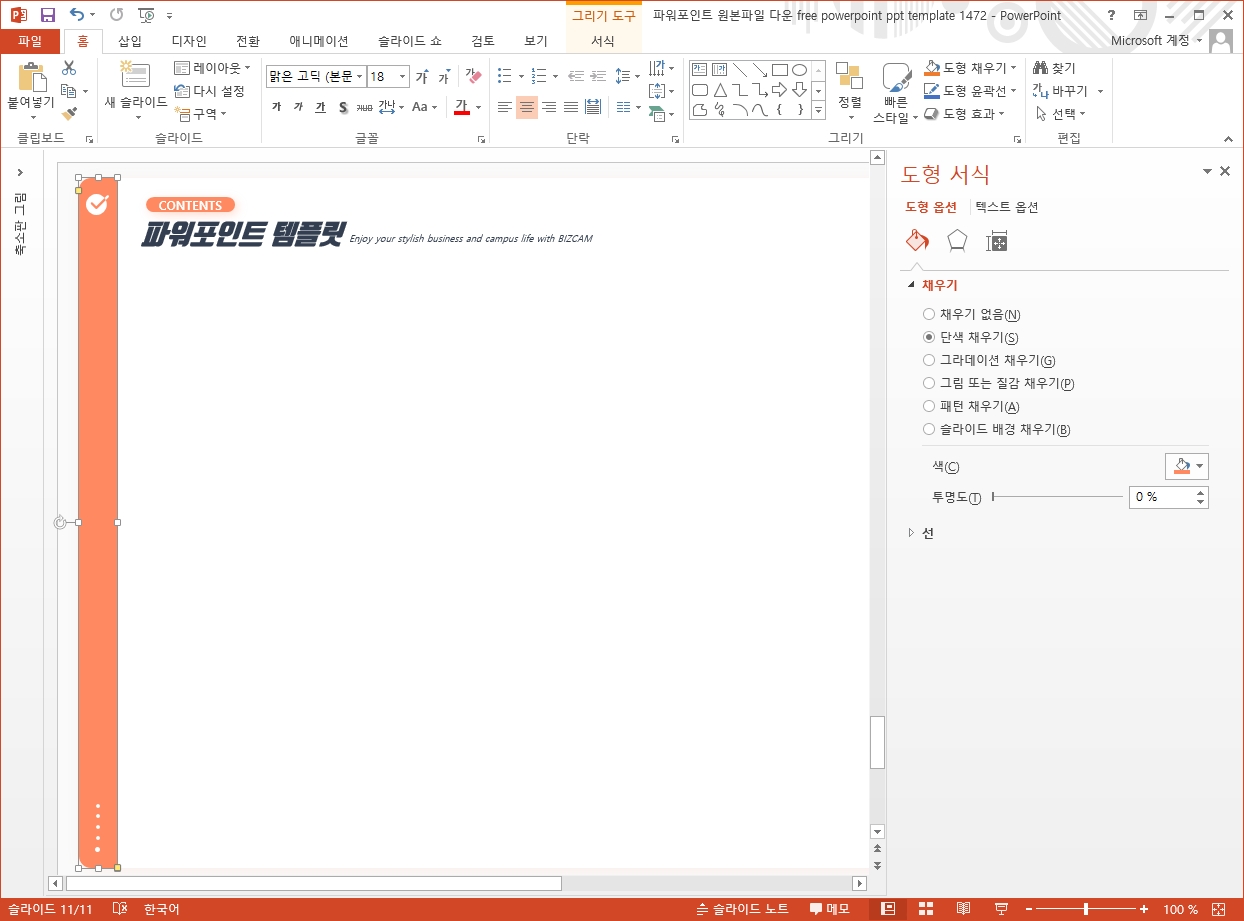Select the Format Painter brush icon

point(69,114)
